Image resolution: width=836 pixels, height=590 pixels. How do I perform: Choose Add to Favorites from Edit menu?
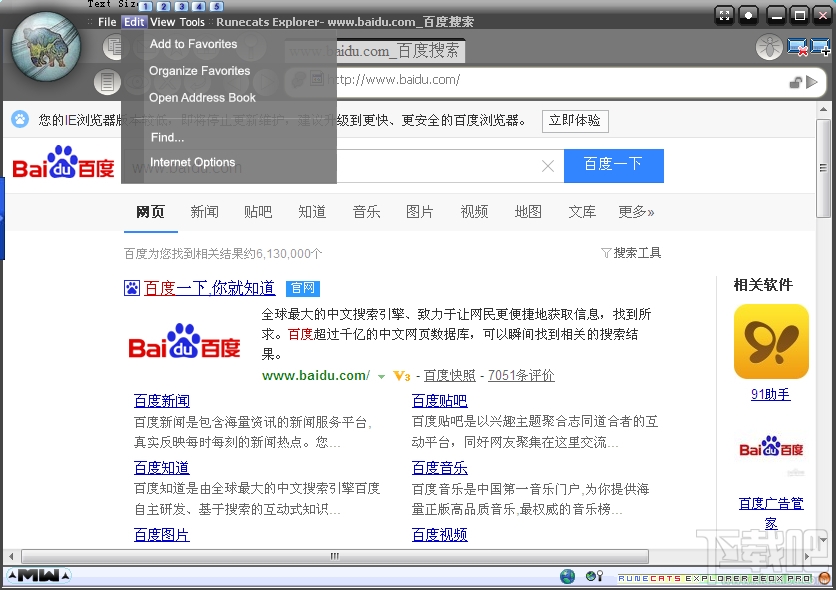(193, 44)
